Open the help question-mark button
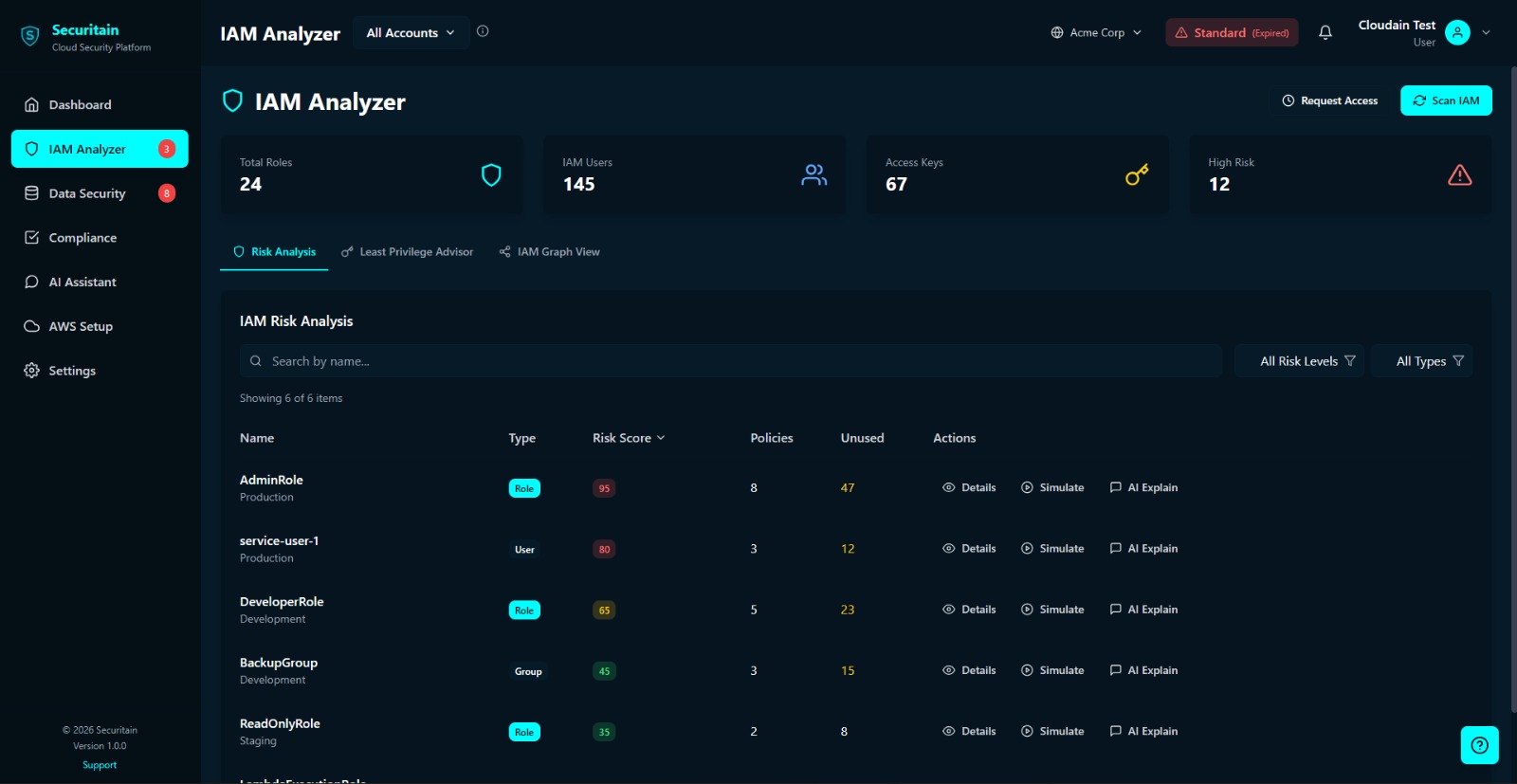Image resolution: width=1517 pixels, height=784 pixels. (x=1479, y=745)
